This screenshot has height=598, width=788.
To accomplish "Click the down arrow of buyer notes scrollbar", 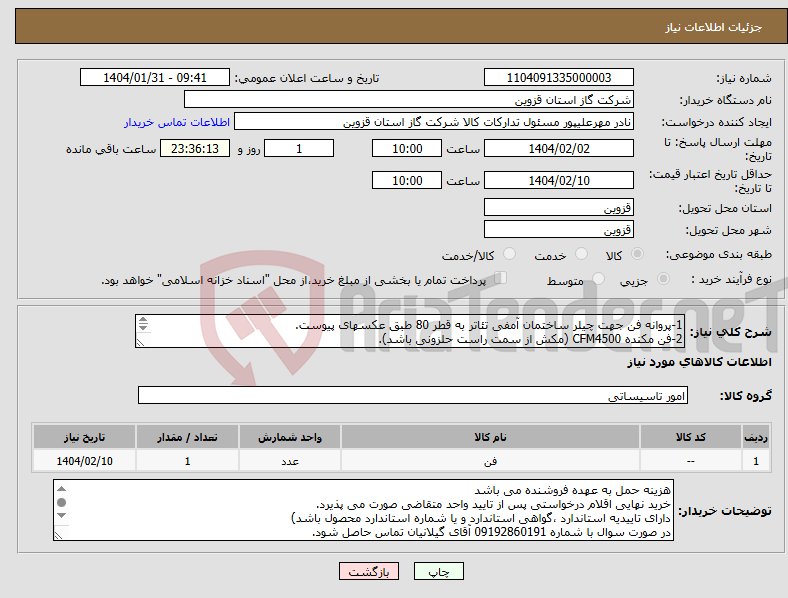I will (x=61, y=516).
